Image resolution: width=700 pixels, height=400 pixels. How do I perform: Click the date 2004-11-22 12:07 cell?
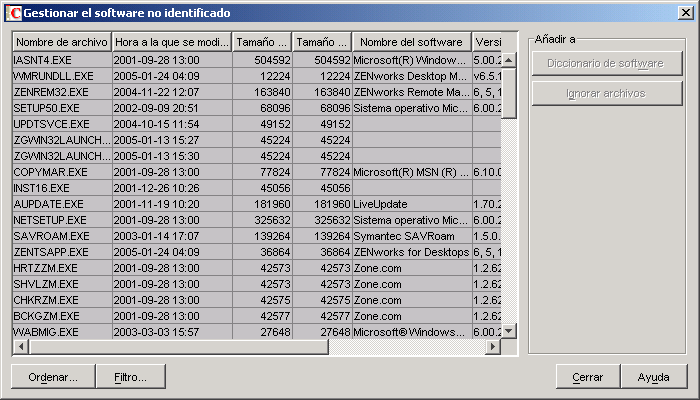pyautogui.click(x=172, y=92)
